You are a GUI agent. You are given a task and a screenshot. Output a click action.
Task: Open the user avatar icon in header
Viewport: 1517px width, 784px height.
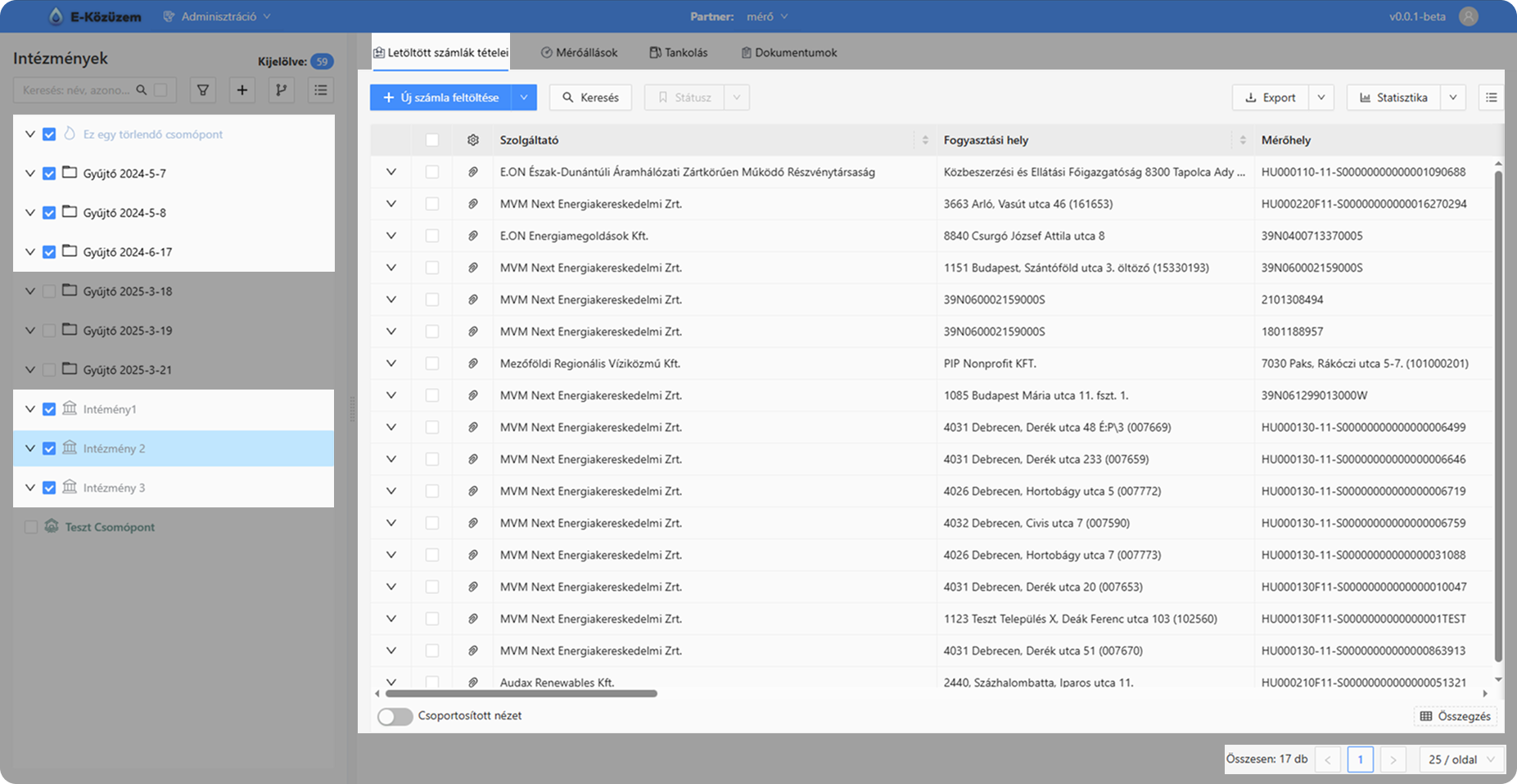pyautogui.click(x=1469, y=16)
